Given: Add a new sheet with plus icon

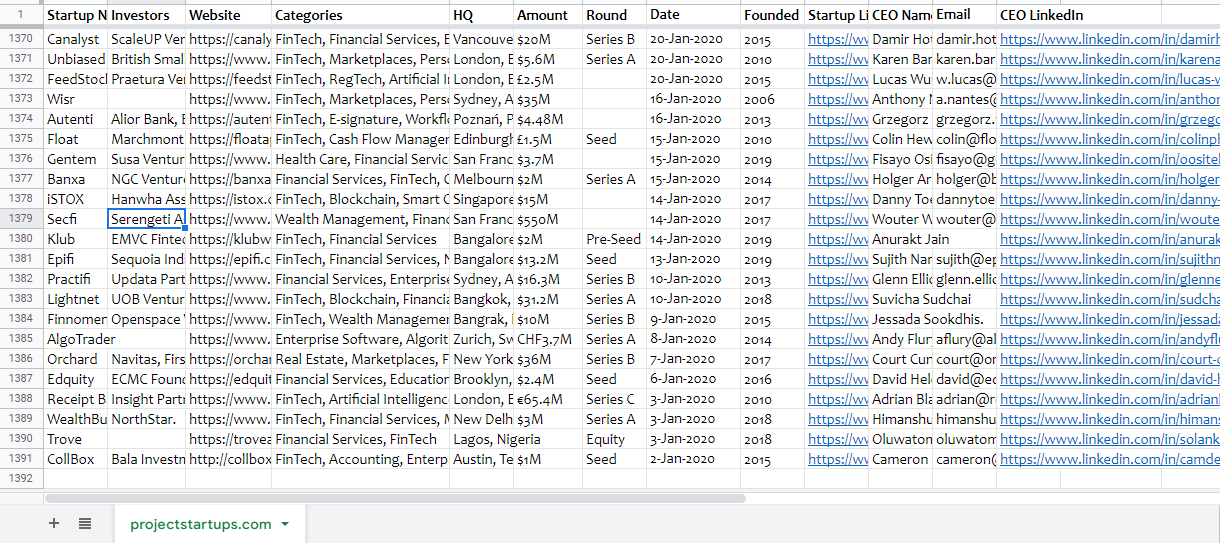Looking at the screenshot, I should click(54, 523).
